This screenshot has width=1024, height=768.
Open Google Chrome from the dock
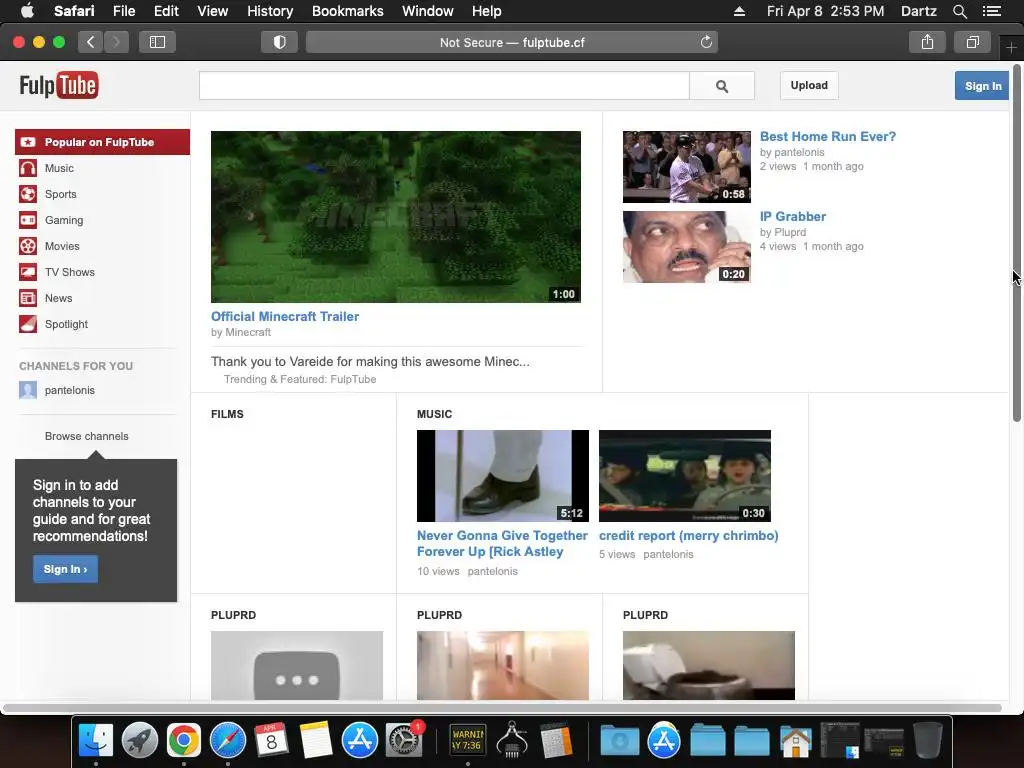click(x=184, y=740)
